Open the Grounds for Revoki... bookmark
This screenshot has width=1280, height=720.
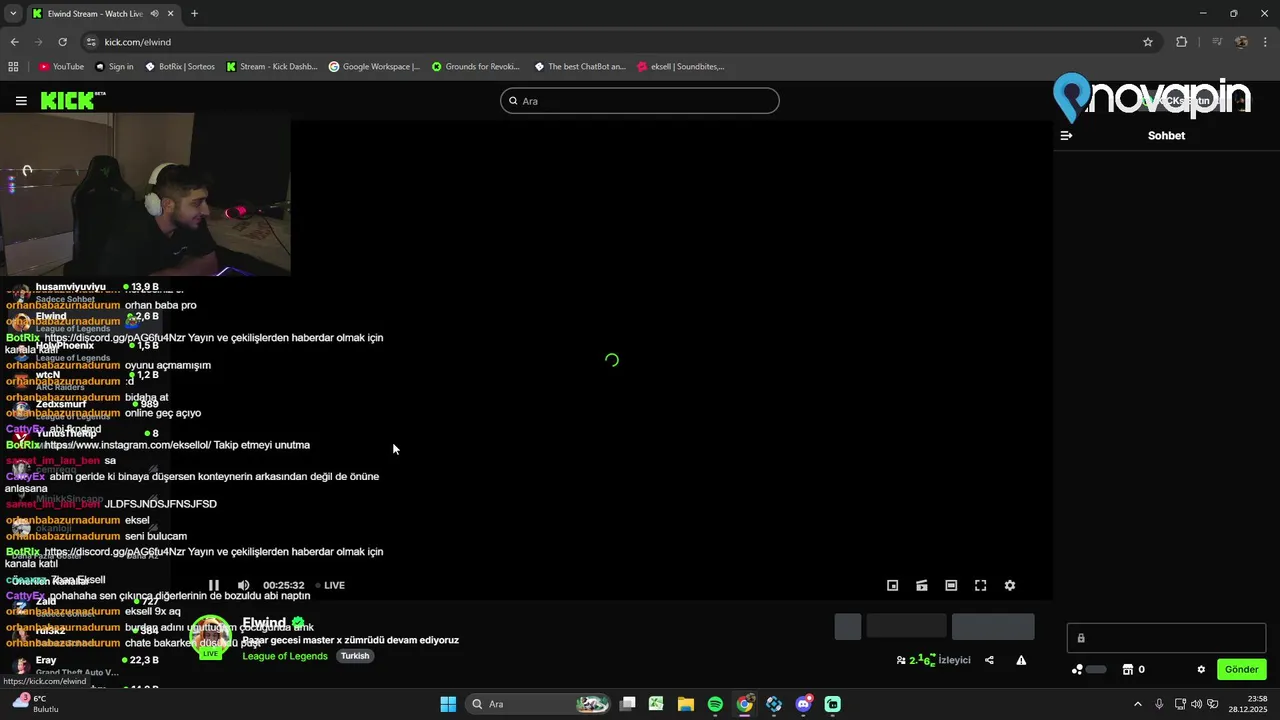point(476,67)
